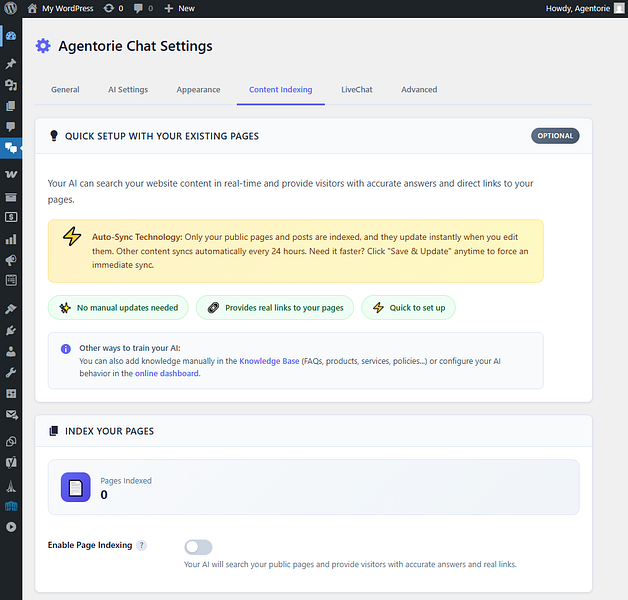Open Tools wrench sidebar icon
Viewport: 628px width, 600px height.
11,373
